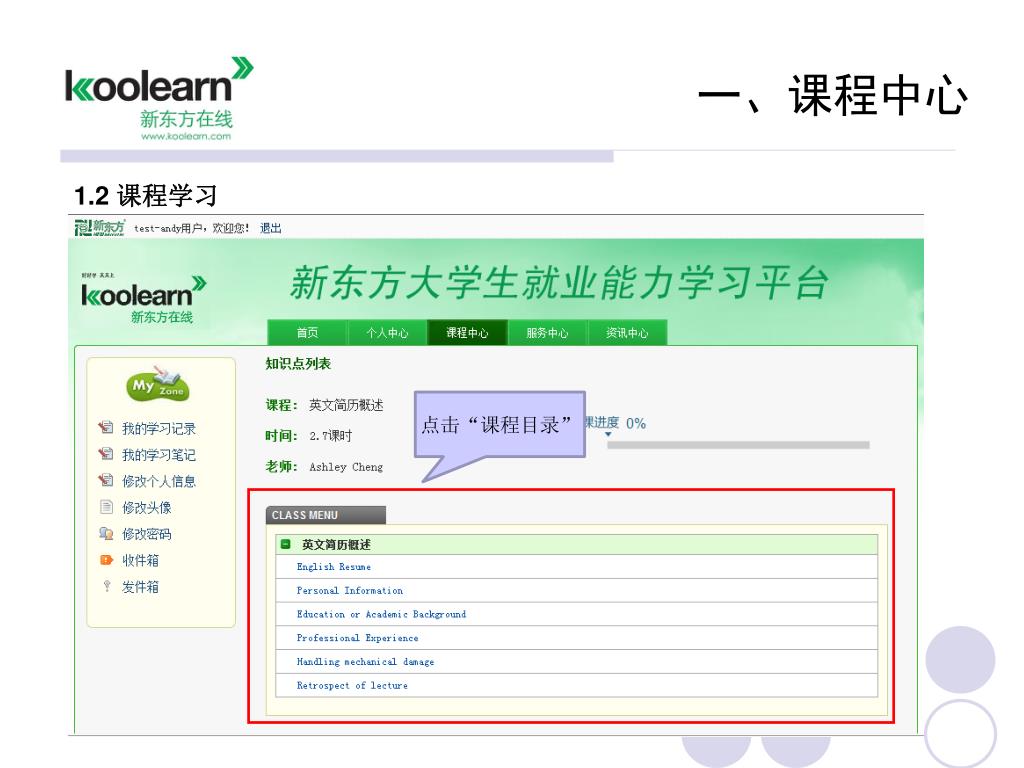Go to the 资讯中心 tab
Image resolution: width=1024 pixels, height=768 pixels.
click(627, 332)
